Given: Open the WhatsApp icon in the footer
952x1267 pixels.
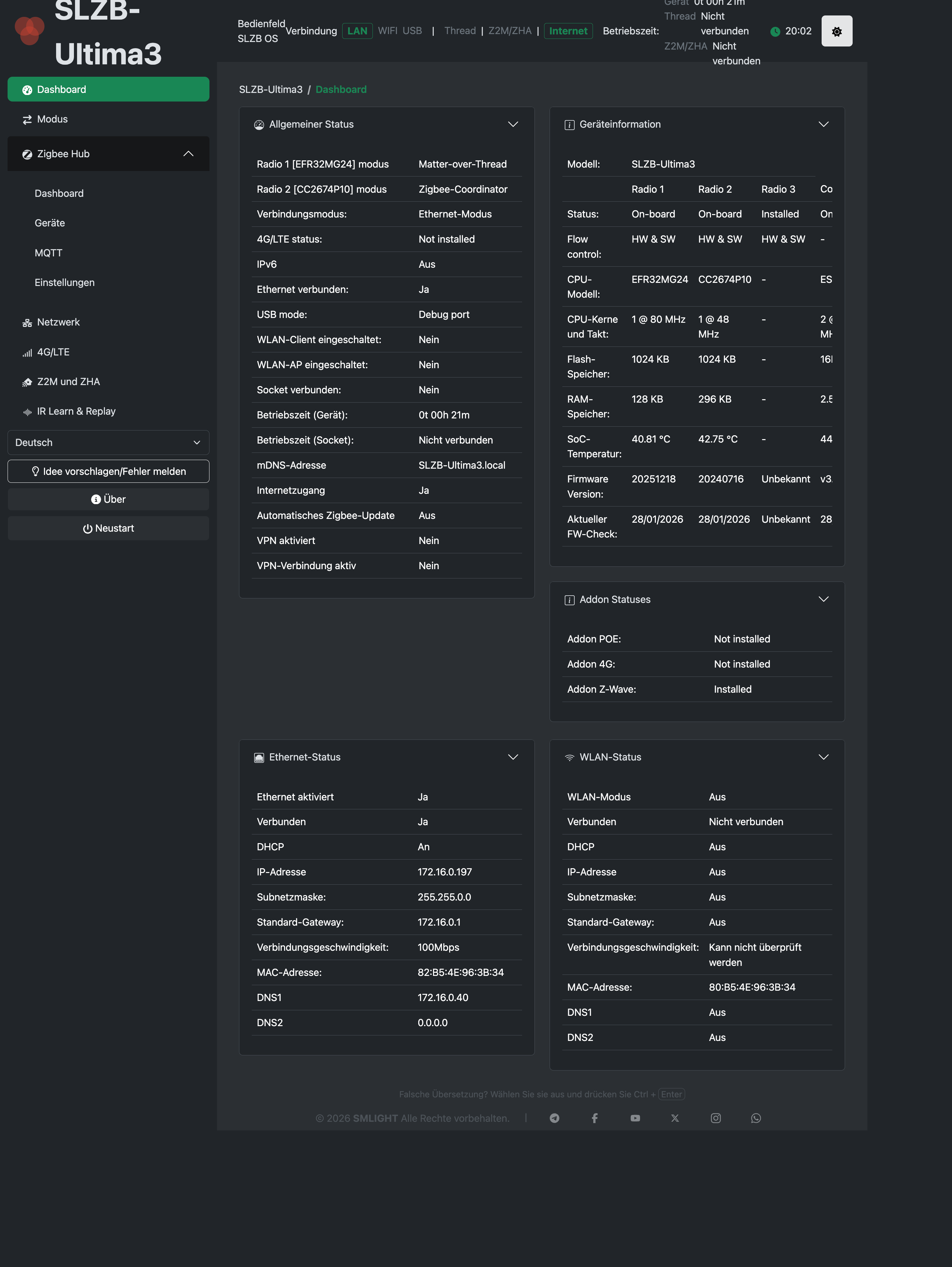Looking at the screenshot, I should pyautogui.click(x=756, y=1118).
